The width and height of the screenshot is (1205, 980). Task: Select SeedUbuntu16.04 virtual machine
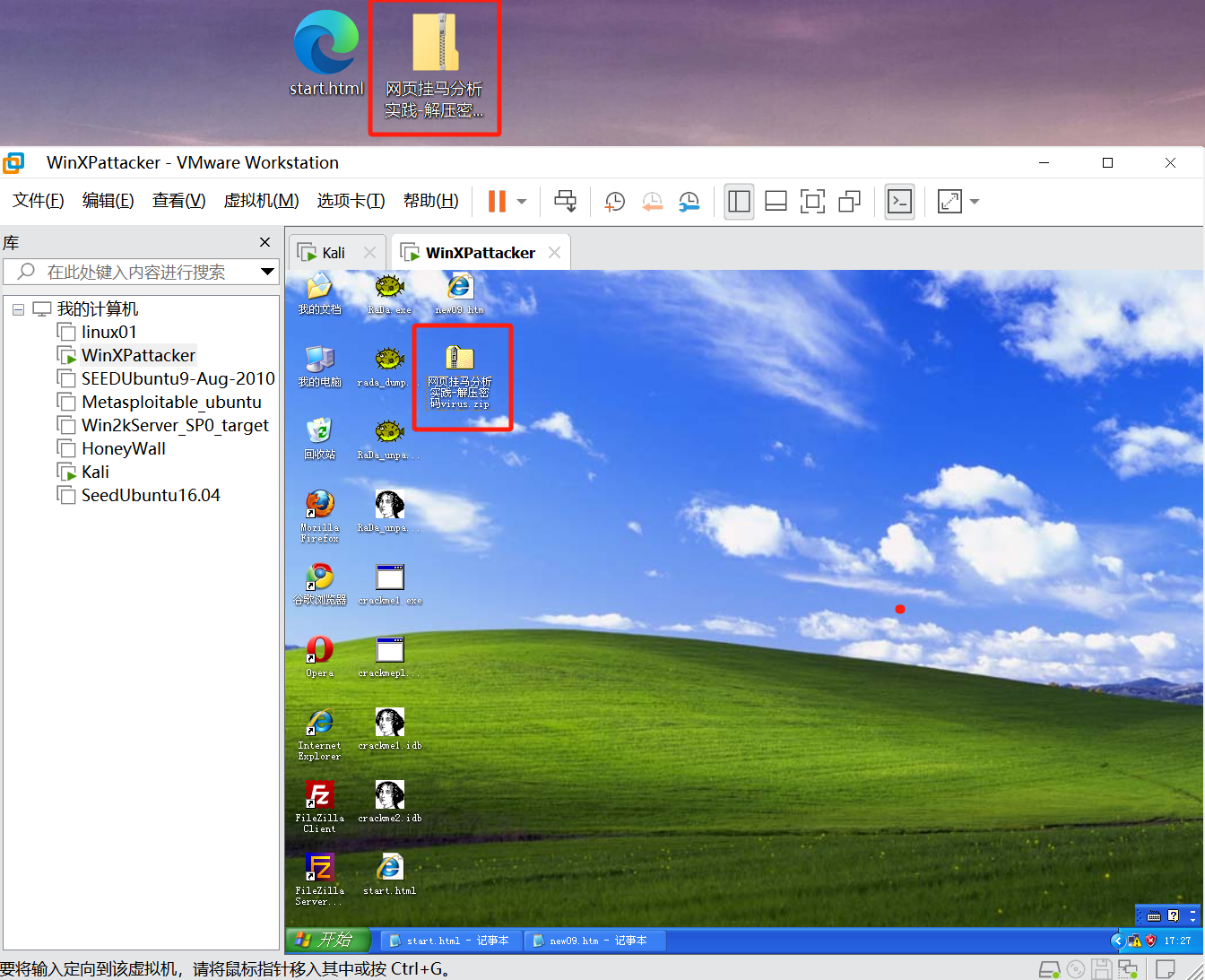pos(151,496)
